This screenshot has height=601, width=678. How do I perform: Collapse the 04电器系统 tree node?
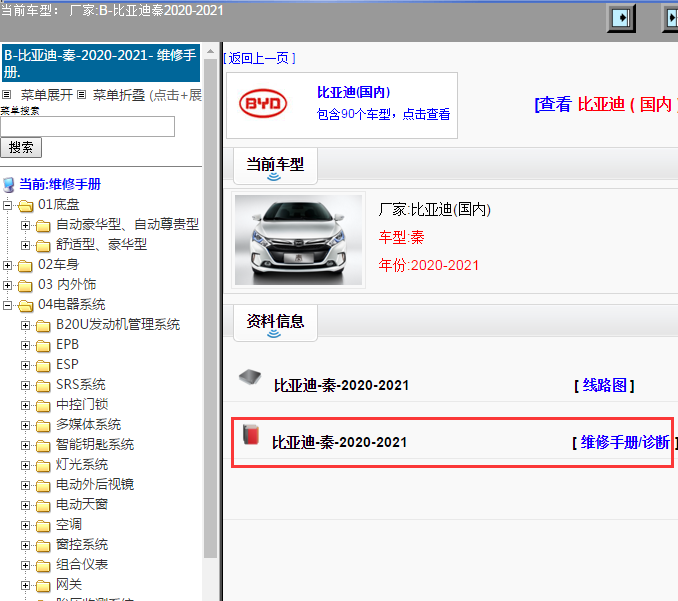point(7,306)
